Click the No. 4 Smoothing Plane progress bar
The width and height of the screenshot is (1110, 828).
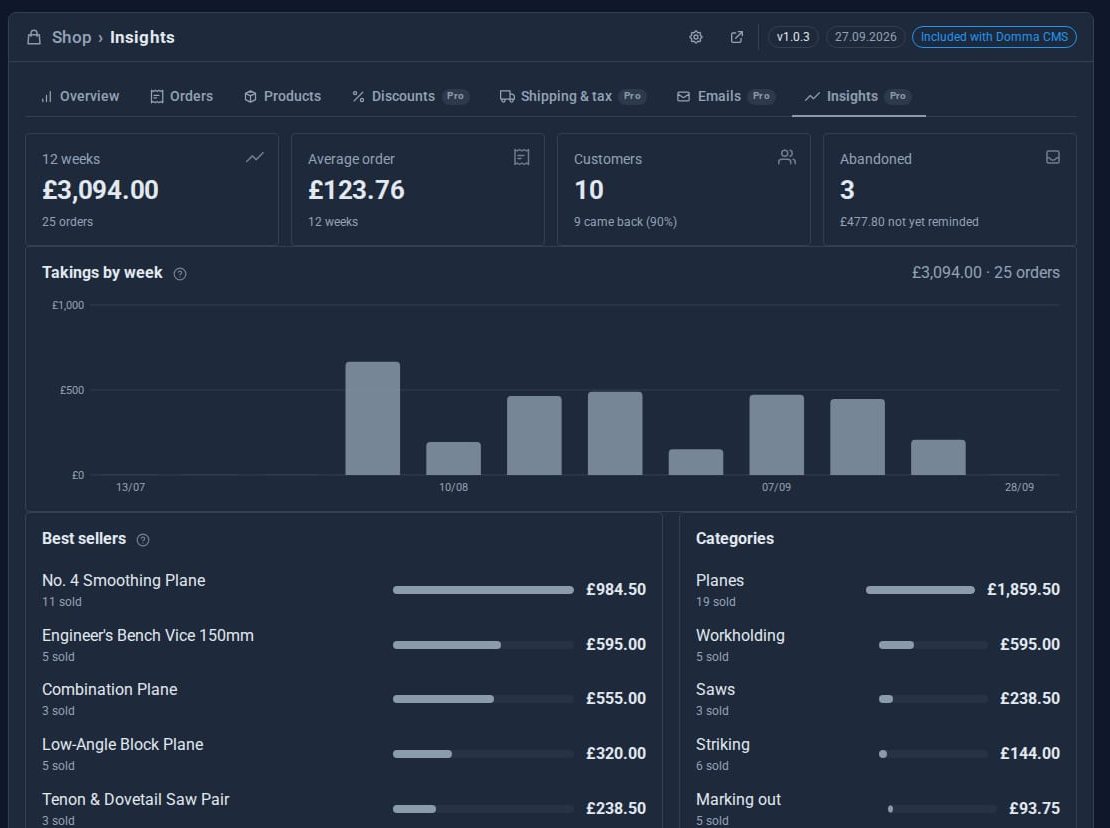point(483,590)
